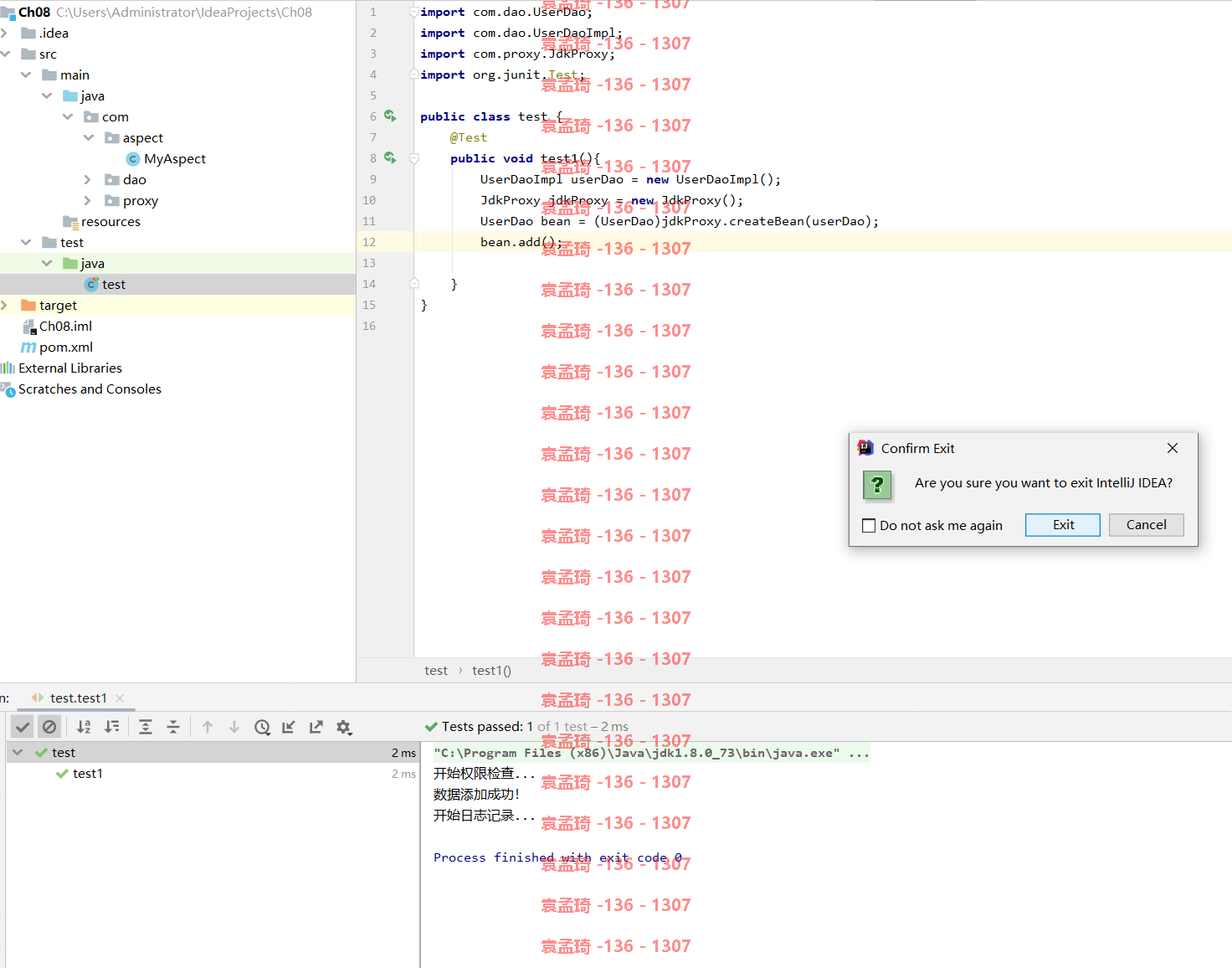The width and height of the screenshot is (1232, 968).
Task: Click 'Process finished with exit code 0' output
Action: (557, 857)
